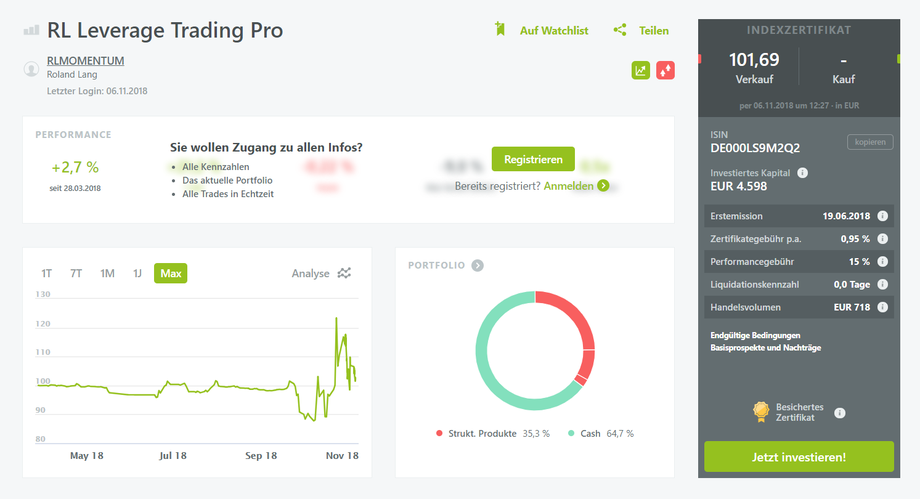Screen dimensions: 920x499
Task: Click info icon next to Investiertes Kapital
Action: [803, 173]
